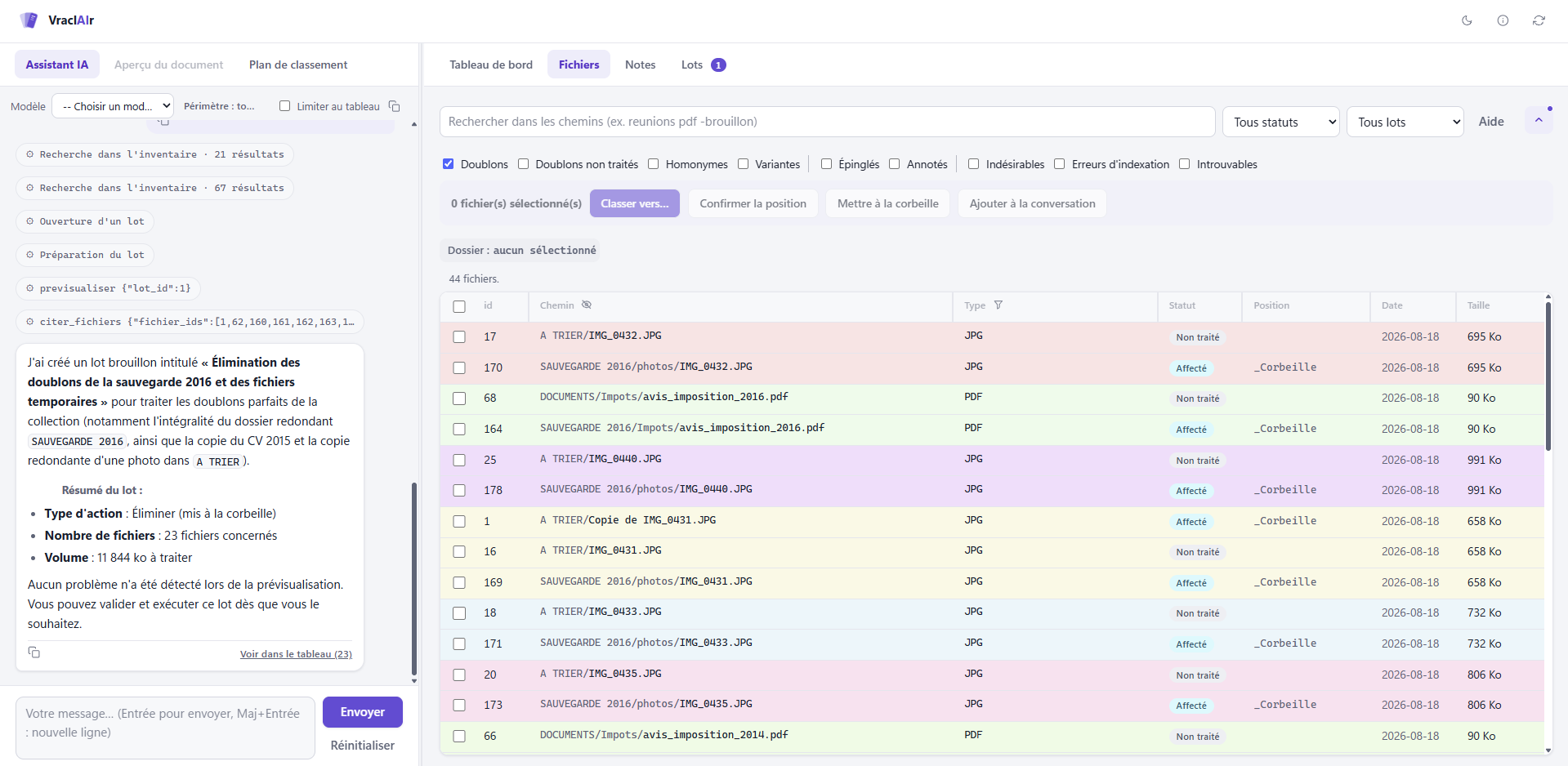Open the Tous lots dropdown

[x=1405, y=122]
